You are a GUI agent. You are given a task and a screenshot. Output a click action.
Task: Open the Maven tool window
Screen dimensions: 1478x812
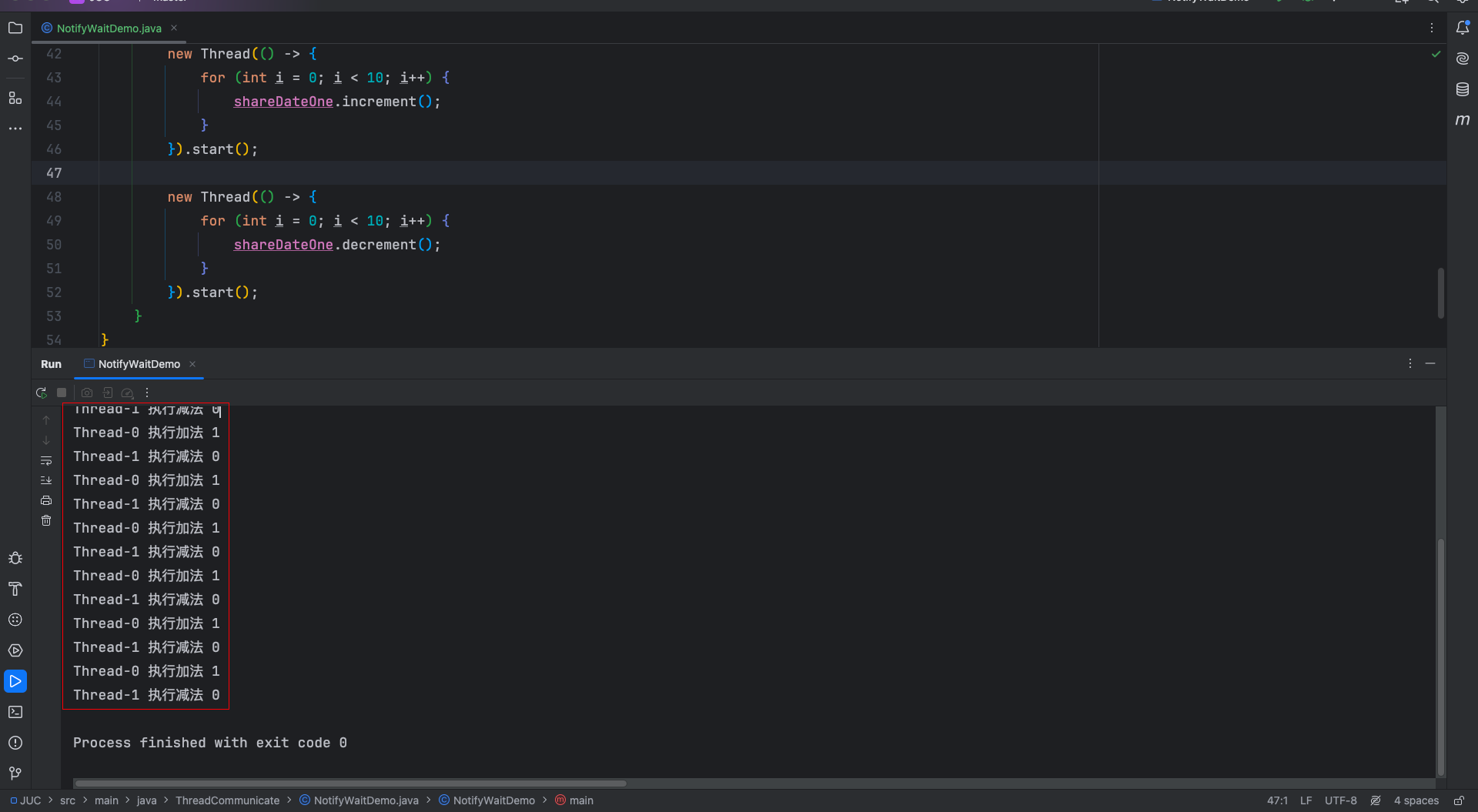pyautogui.click(x=1463, y=120)
